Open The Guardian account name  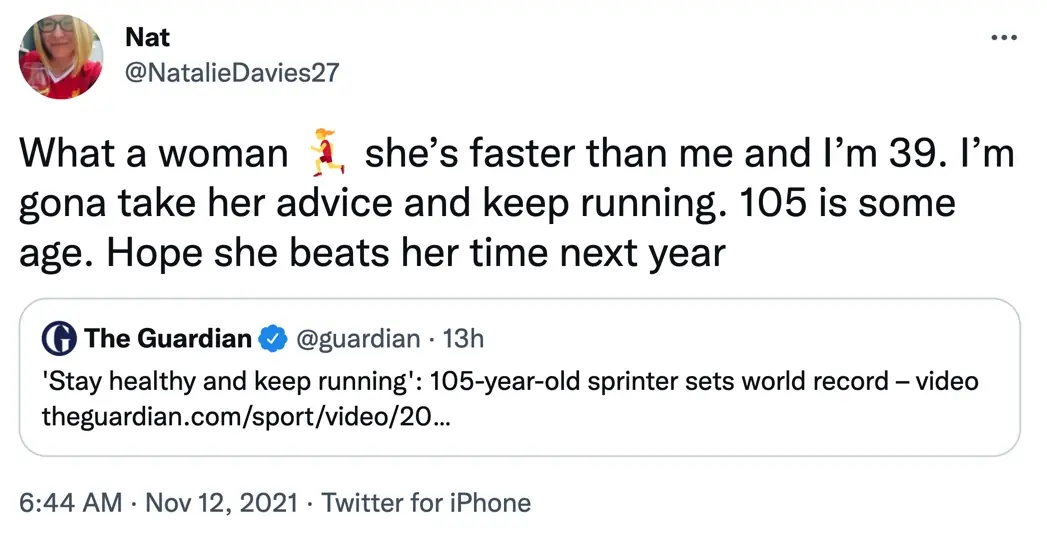click(x=168, y=339)
